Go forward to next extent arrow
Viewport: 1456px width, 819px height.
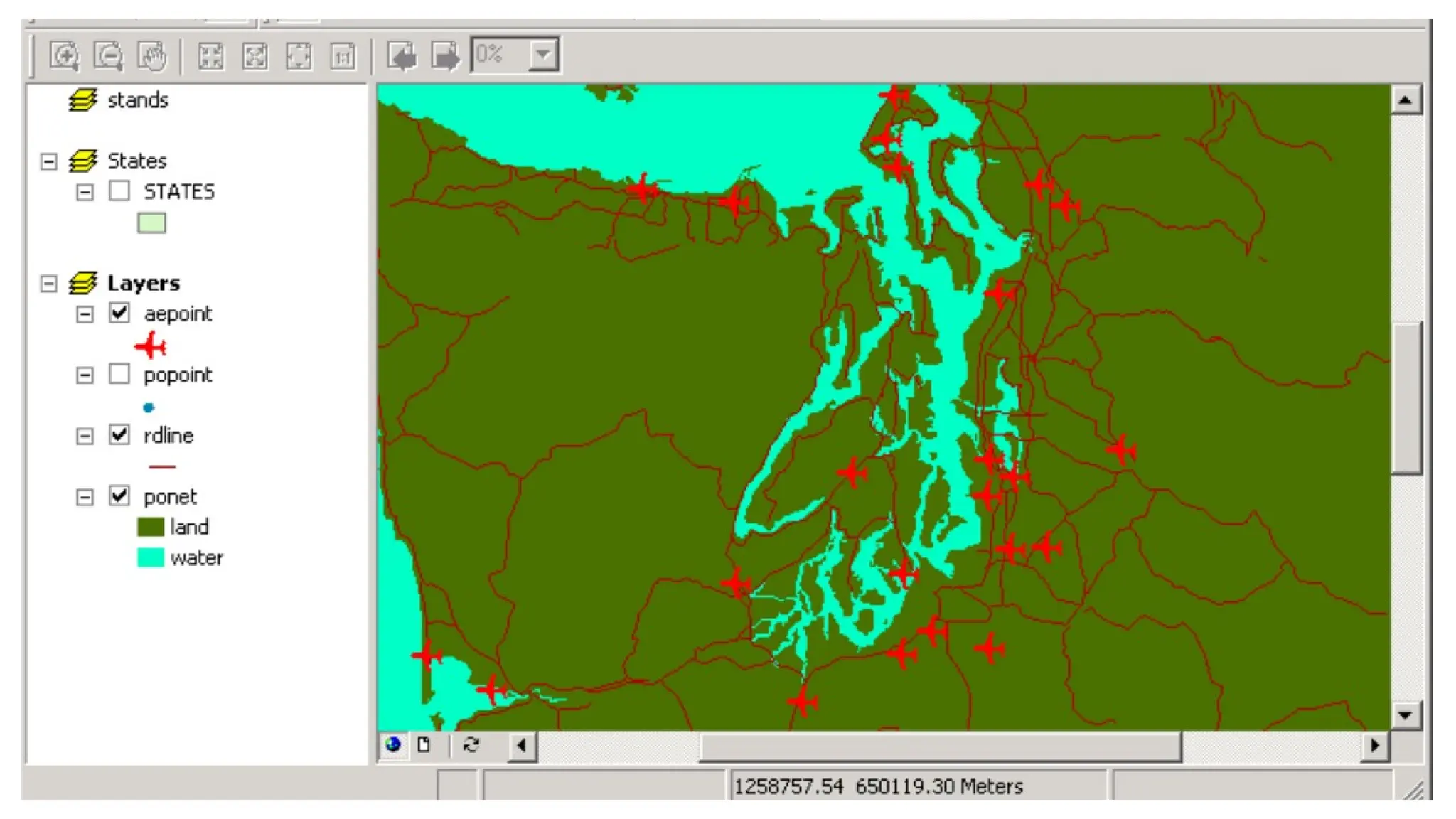point(446,55)
